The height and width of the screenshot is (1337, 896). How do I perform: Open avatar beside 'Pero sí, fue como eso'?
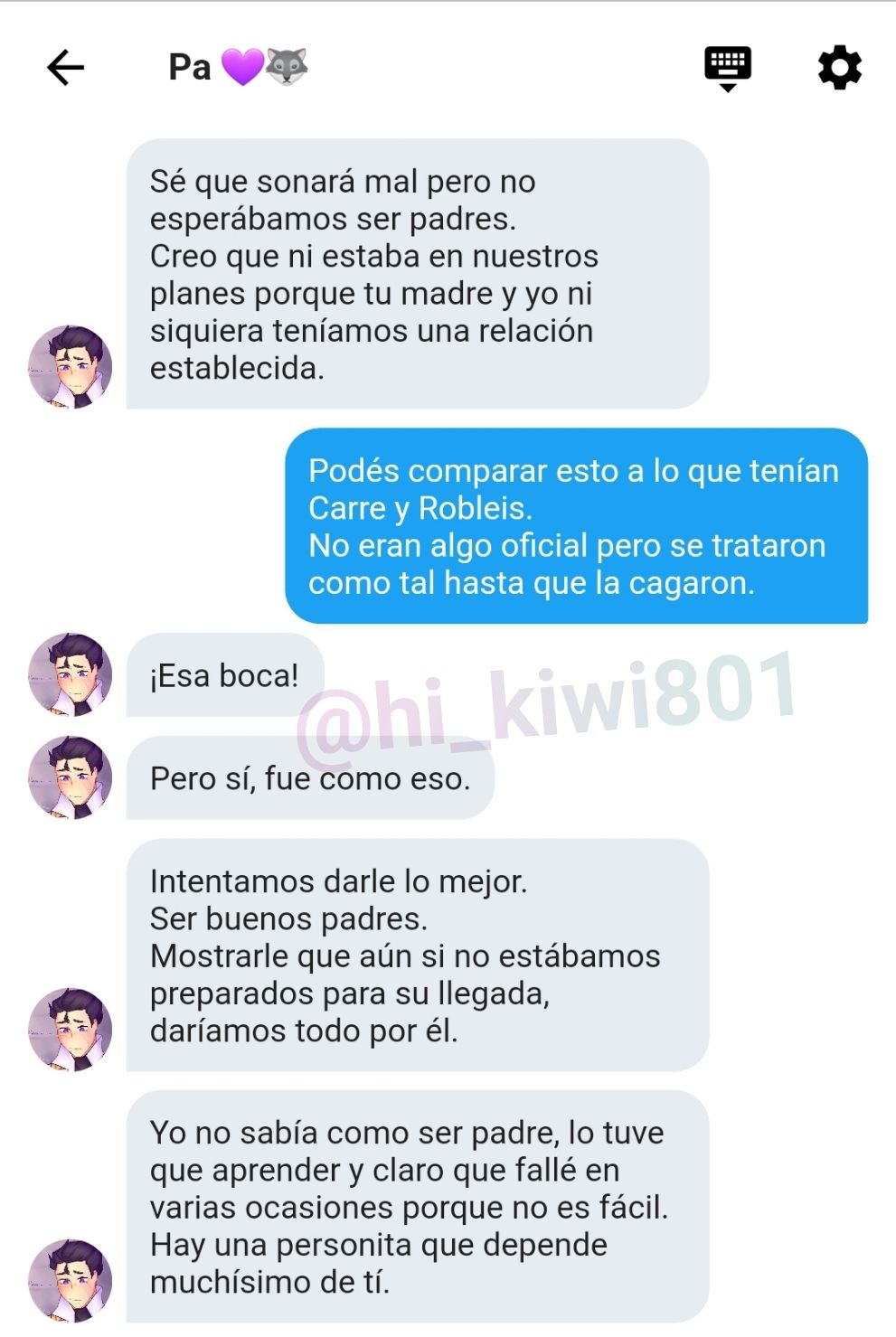(x=71, y=777)
